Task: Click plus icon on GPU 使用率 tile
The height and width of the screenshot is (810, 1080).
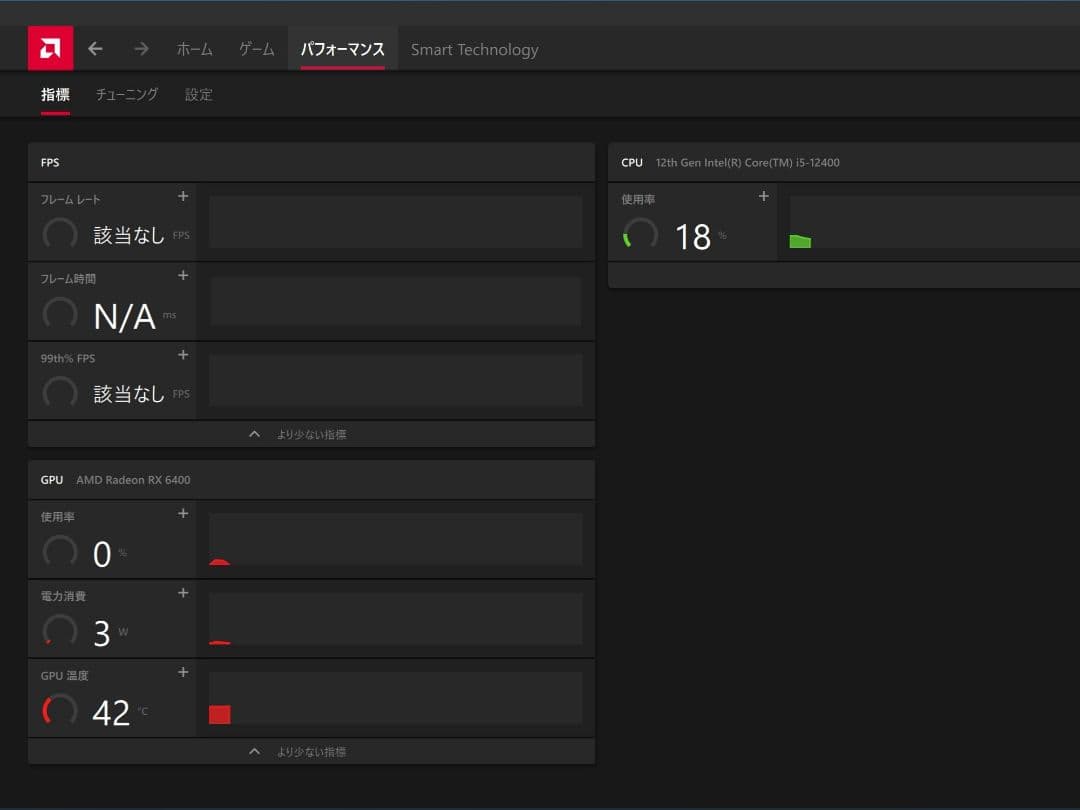Action: tap(183, 514)
